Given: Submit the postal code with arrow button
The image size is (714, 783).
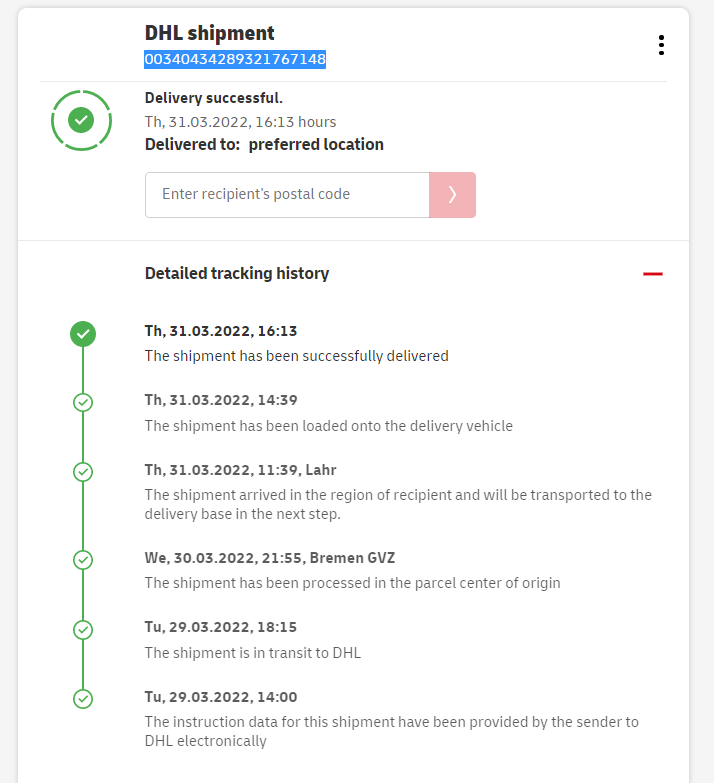Looking at the screenshot, I should (452, 194).
